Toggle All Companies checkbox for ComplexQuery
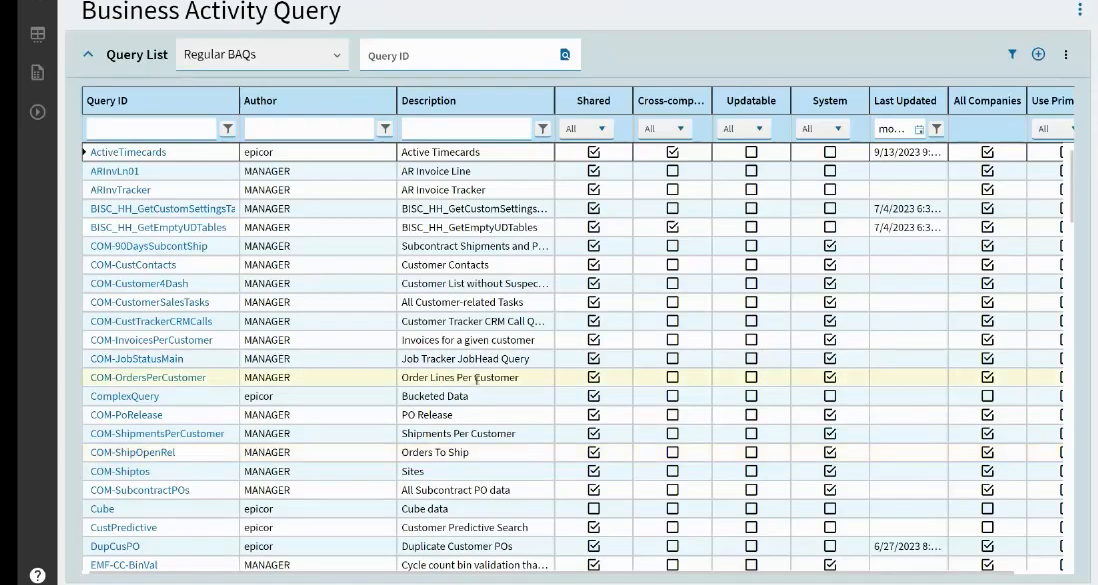This screenshot has height=585, width=1098. pos(987,396)
